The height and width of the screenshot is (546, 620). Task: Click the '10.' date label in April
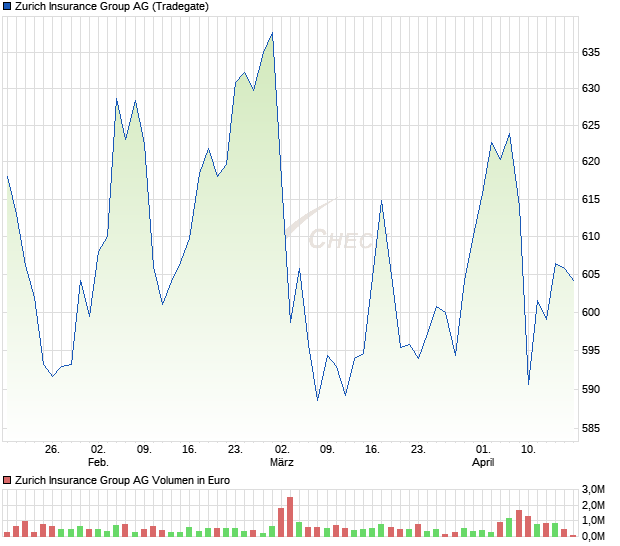point(529,449)
